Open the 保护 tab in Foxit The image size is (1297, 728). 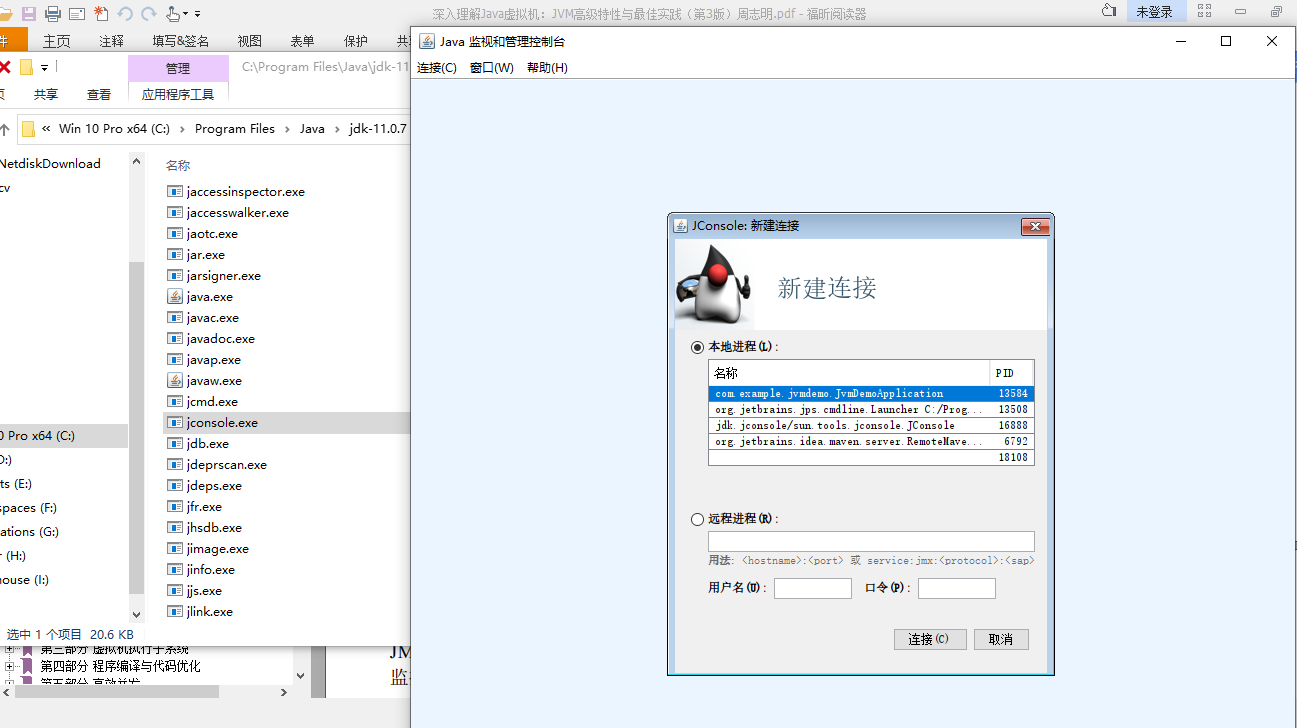pyautogui.click(x=356, y=41)
